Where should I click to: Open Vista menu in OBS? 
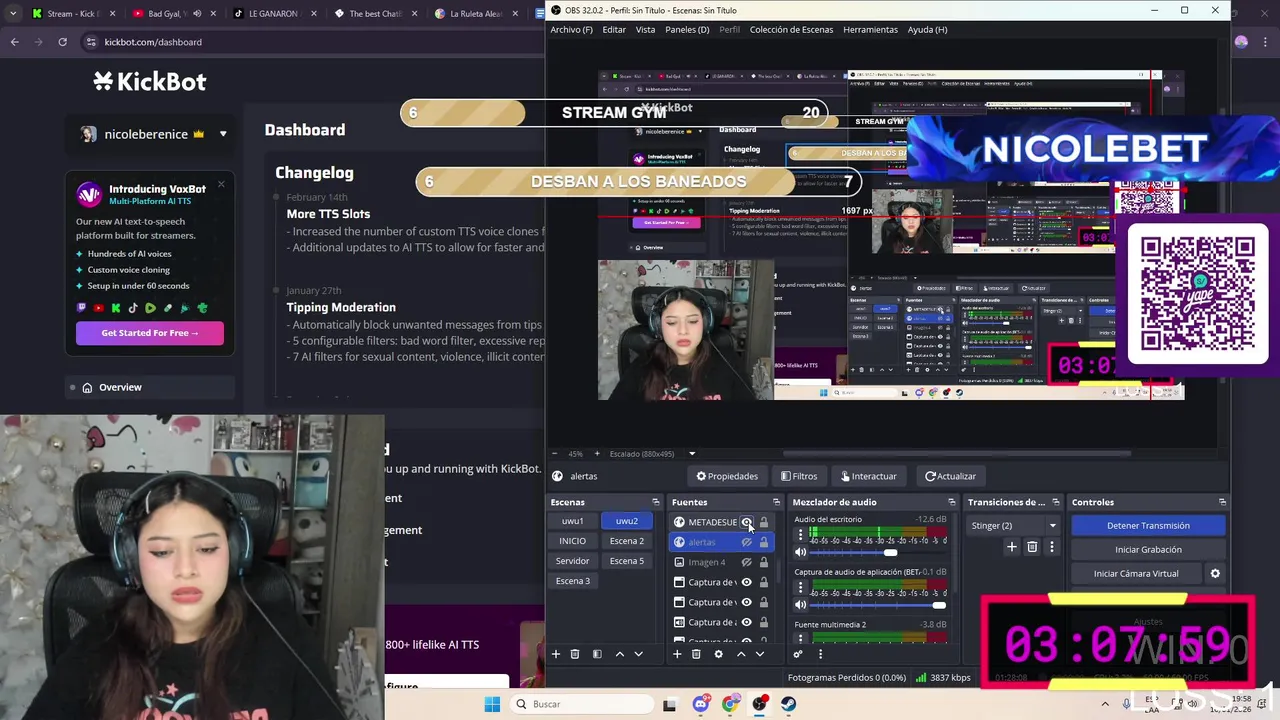click(x=646, y=29)
